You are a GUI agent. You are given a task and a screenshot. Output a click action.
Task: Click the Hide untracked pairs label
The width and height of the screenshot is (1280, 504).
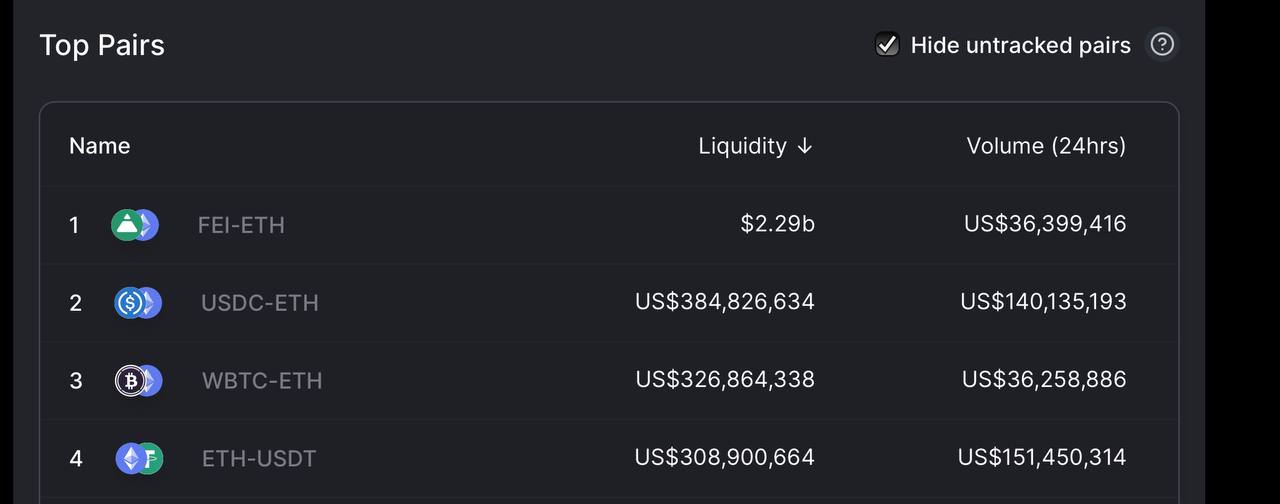1020,45
